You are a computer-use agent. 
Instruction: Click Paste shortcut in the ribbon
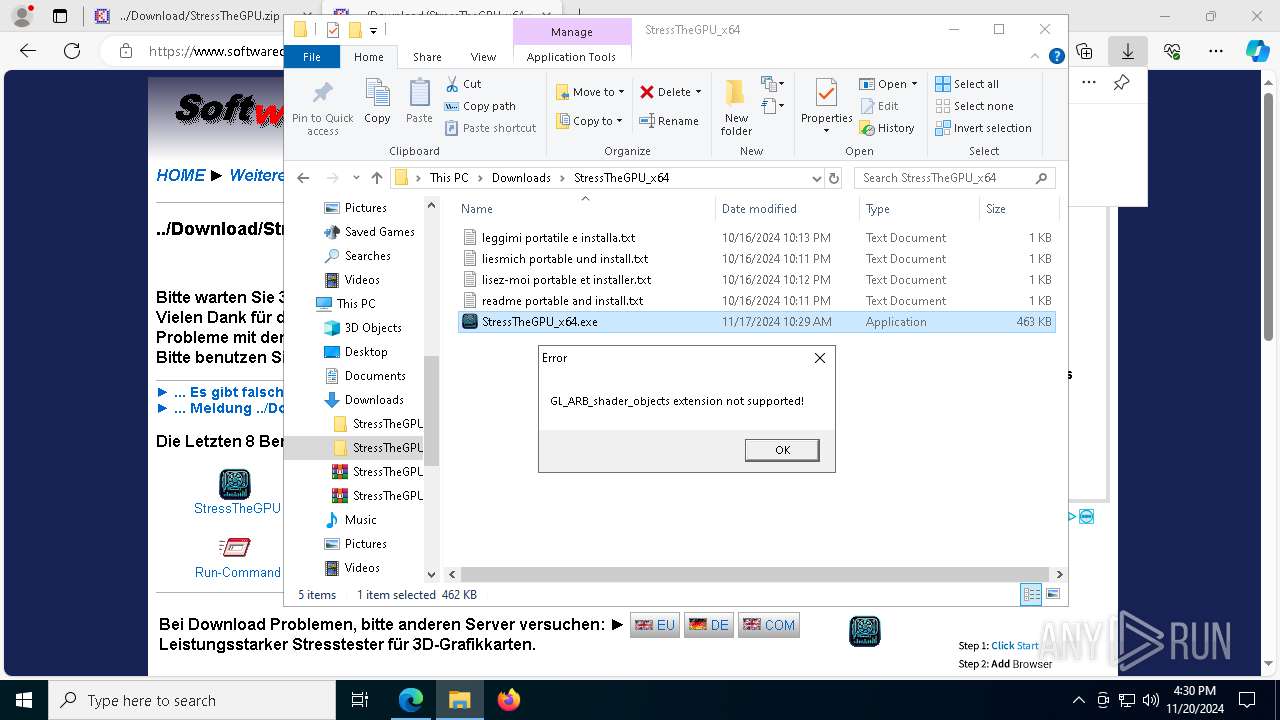490,128
